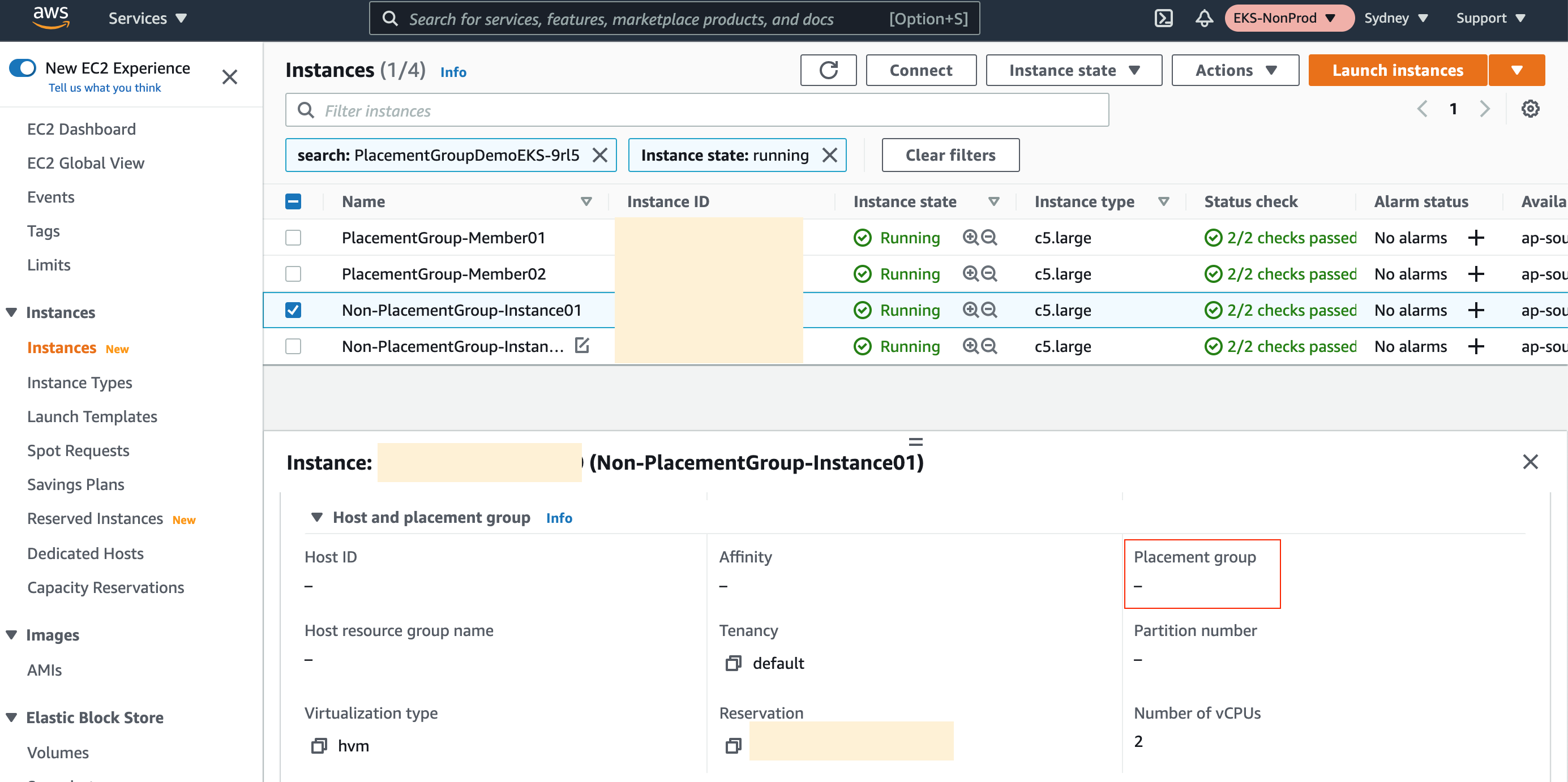Open the CloudShell terminal icon
Viewport: 1568px width, 782px height.
click(1163, 18)
